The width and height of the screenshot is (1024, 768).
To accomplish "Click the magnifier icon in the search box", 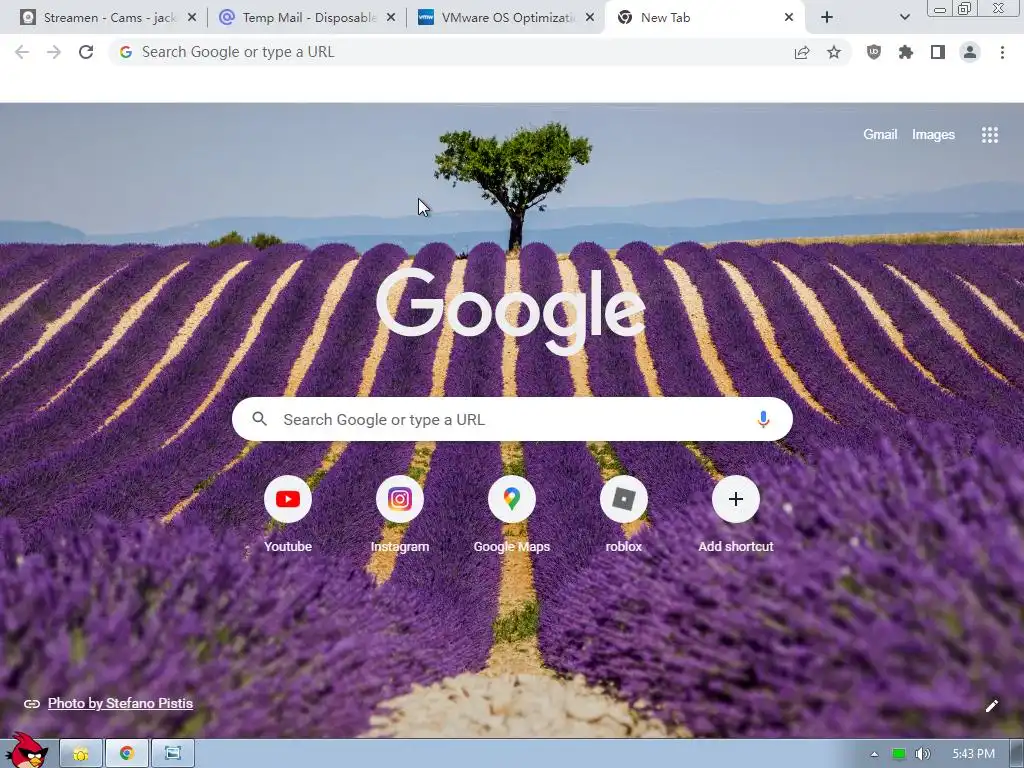I will coord(259,419).
